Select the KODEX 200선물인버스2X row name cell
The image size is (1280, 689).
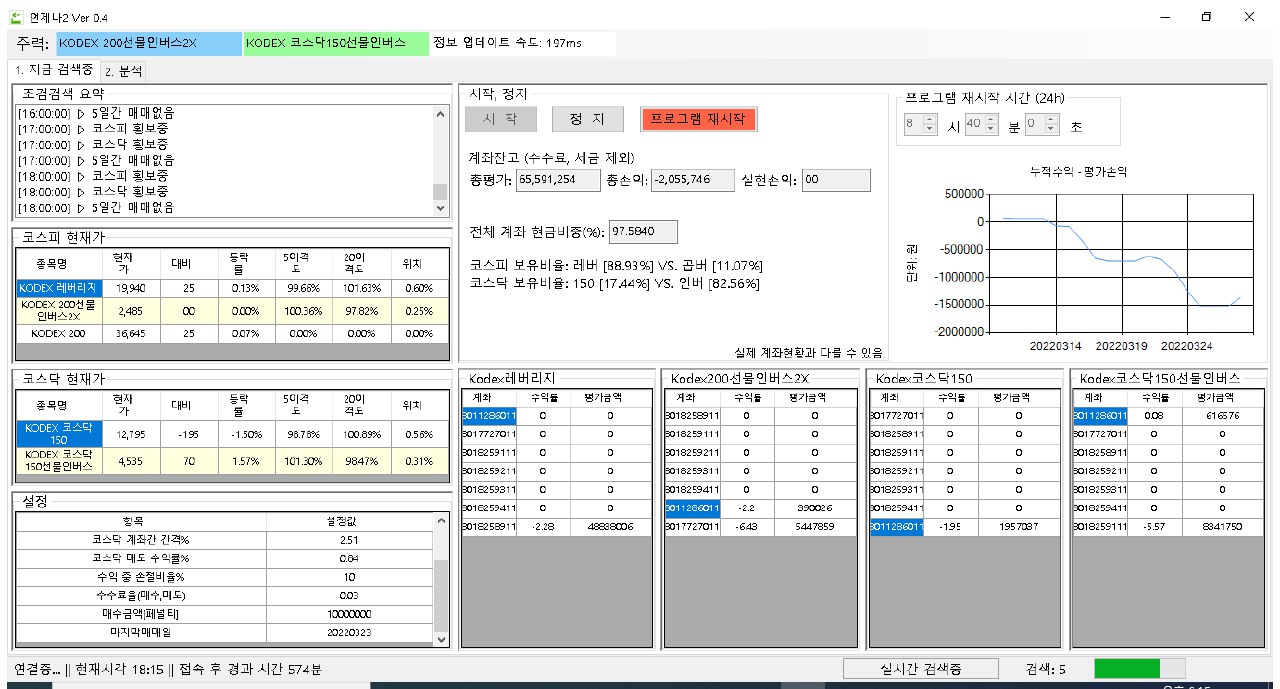coord(57,310)
